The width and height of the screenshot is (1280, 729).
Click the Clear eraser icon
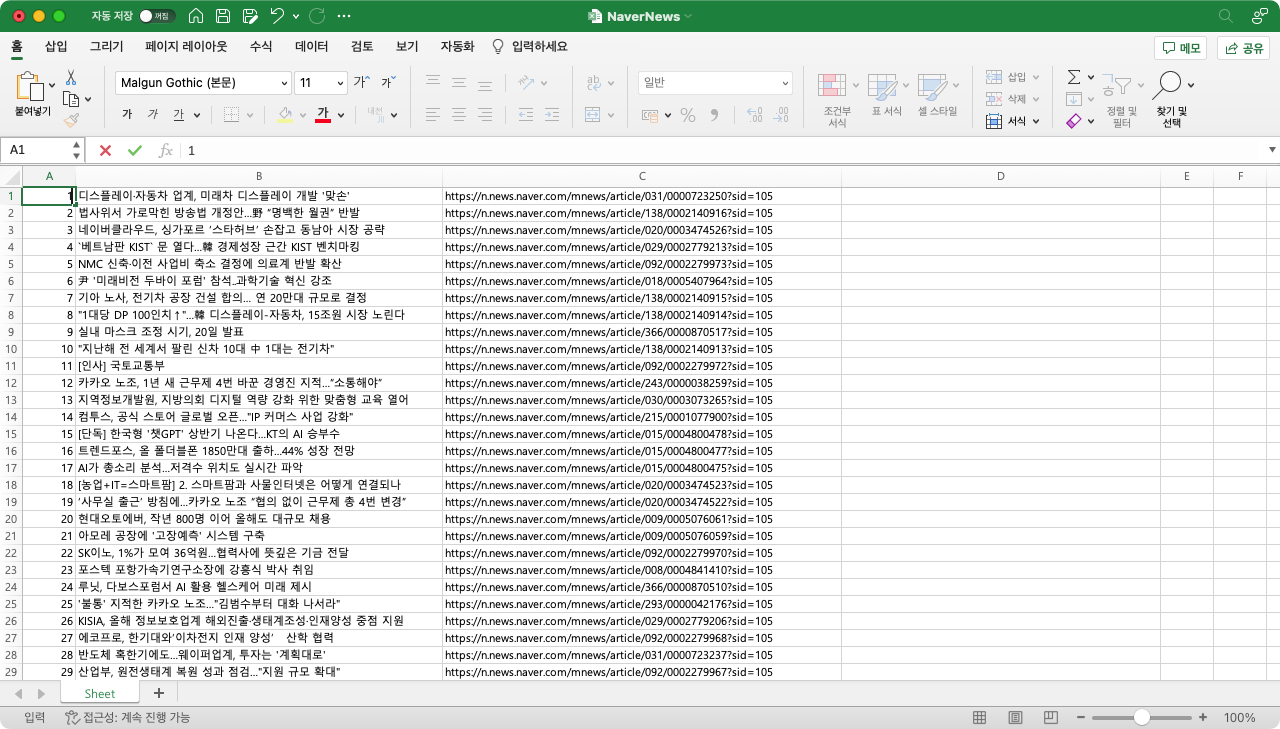[x=1073, y=121]
